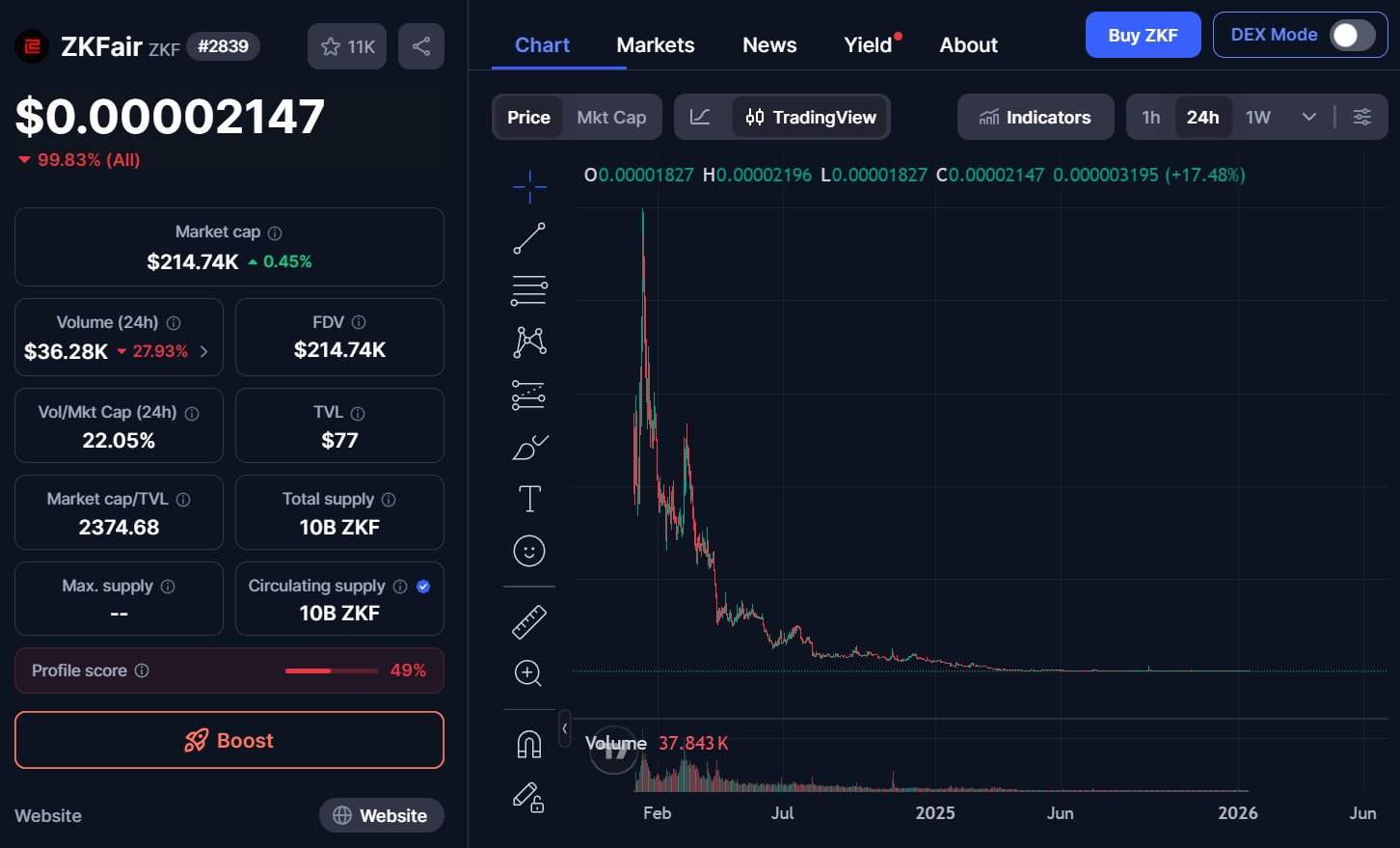The width and height of the screenshot is (1400, 848).
Task: Click the TVL value $77
Action: (339, 441)
